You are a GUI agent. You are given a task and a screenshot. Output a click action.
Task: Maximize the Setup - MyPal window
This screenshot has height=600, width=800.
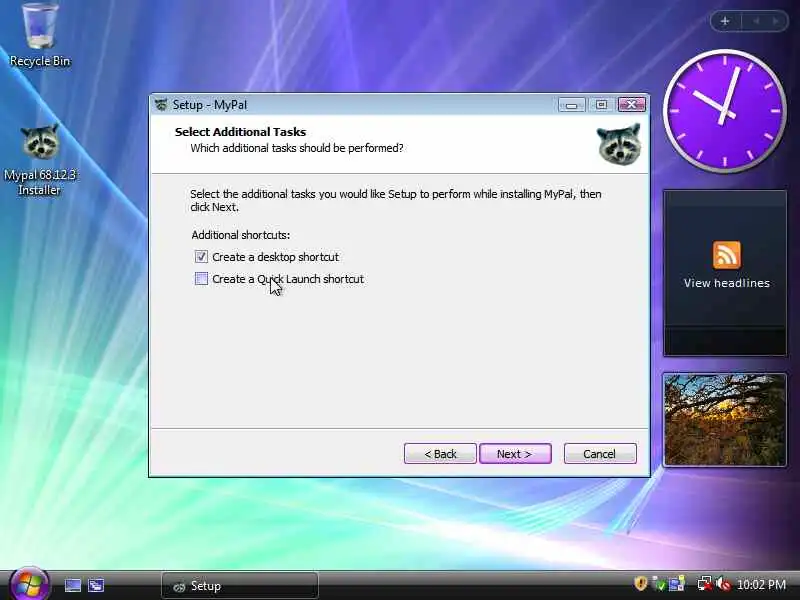click(x=602, y=105)
